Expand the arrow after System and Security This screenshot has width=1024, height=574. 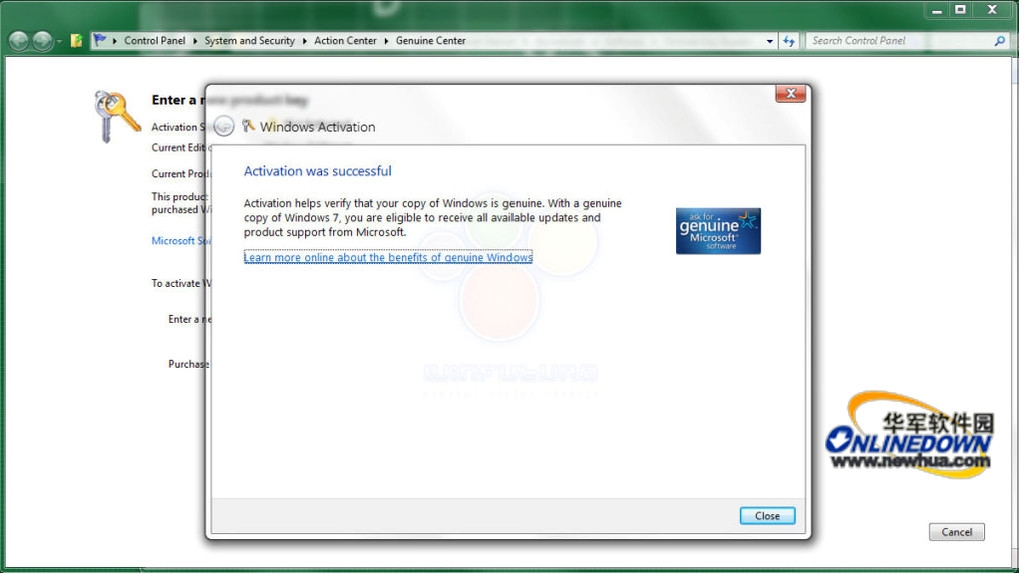click(x=306, y=41)
